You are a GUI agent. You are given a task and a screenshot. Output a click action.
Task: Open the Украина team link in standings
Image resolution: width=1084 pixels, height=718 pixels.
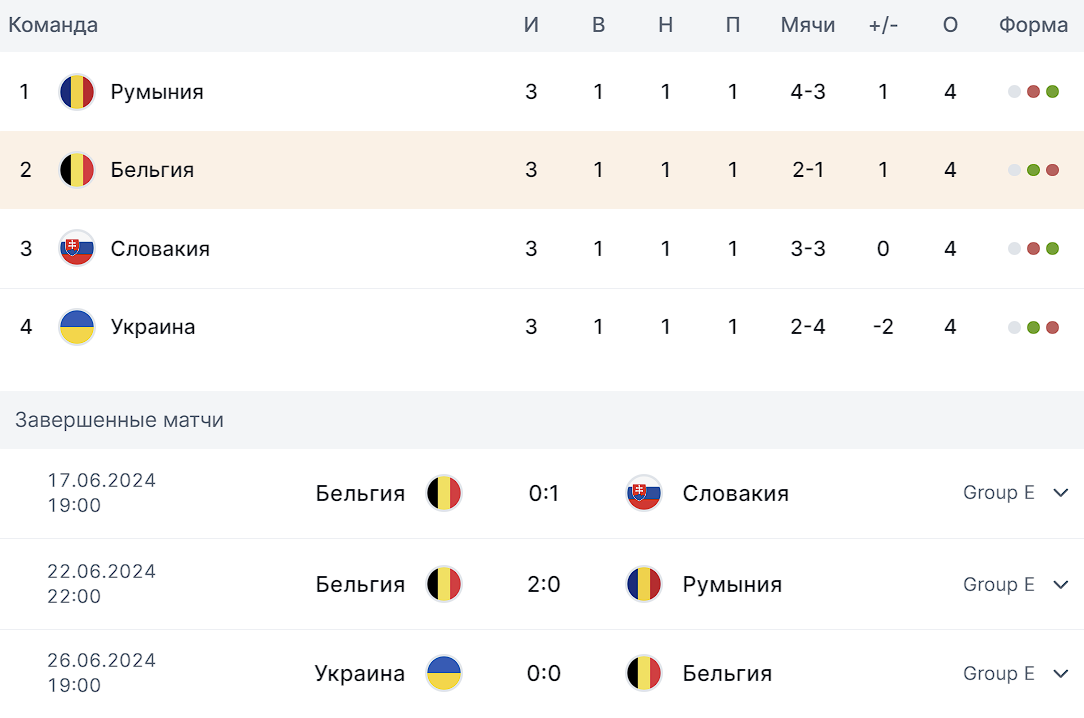tap(153, 327)
